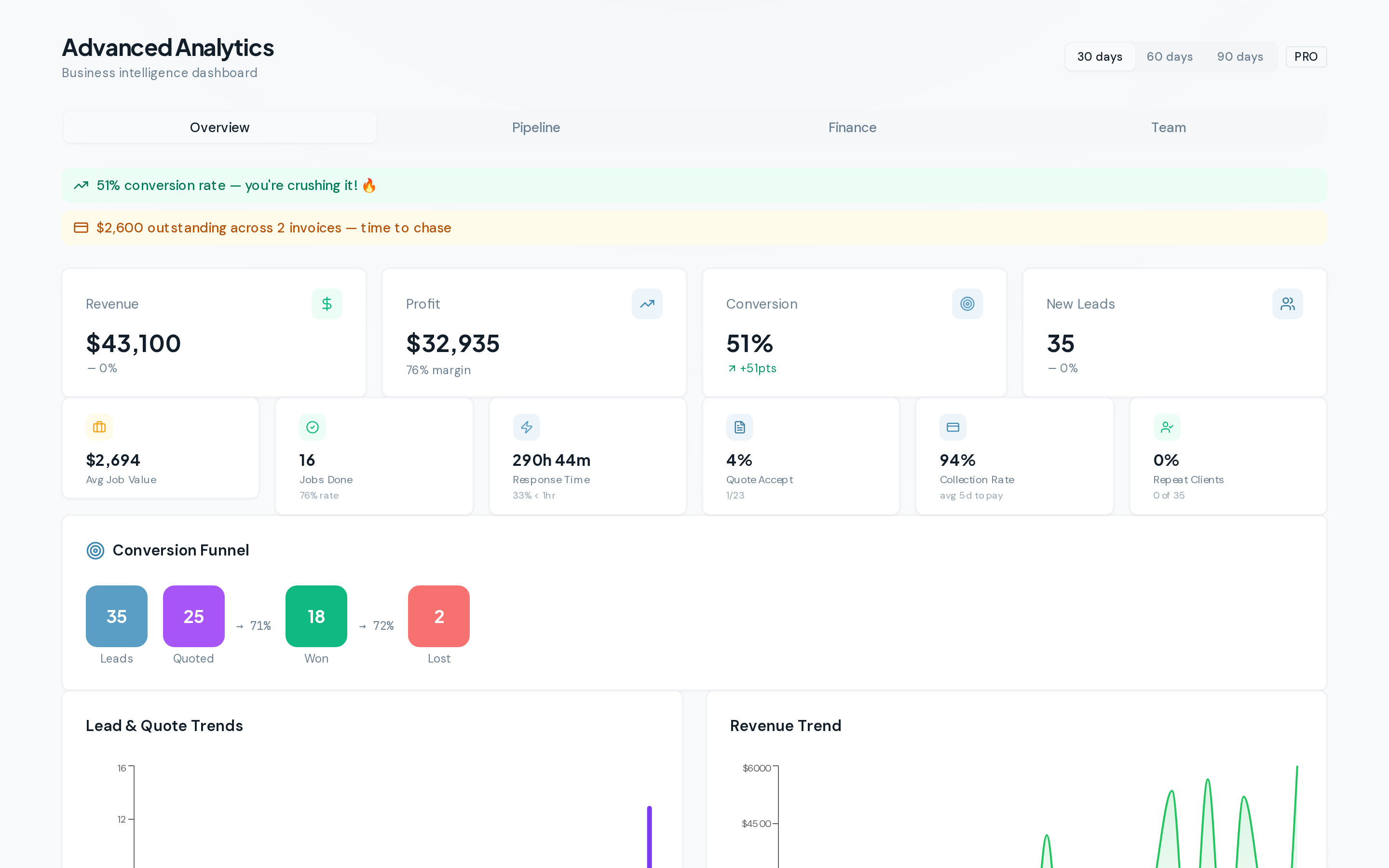The width and height of the screenshot is (1389, 868).
Task: Click the target icon in Conversion card
Action: click(967, 304)
